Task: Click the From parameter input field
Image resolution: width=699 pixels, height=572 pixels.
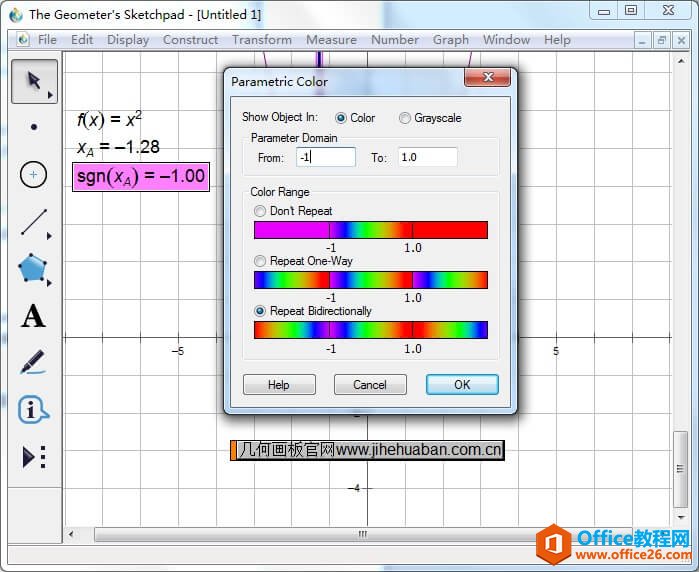Action: [326, 157]
